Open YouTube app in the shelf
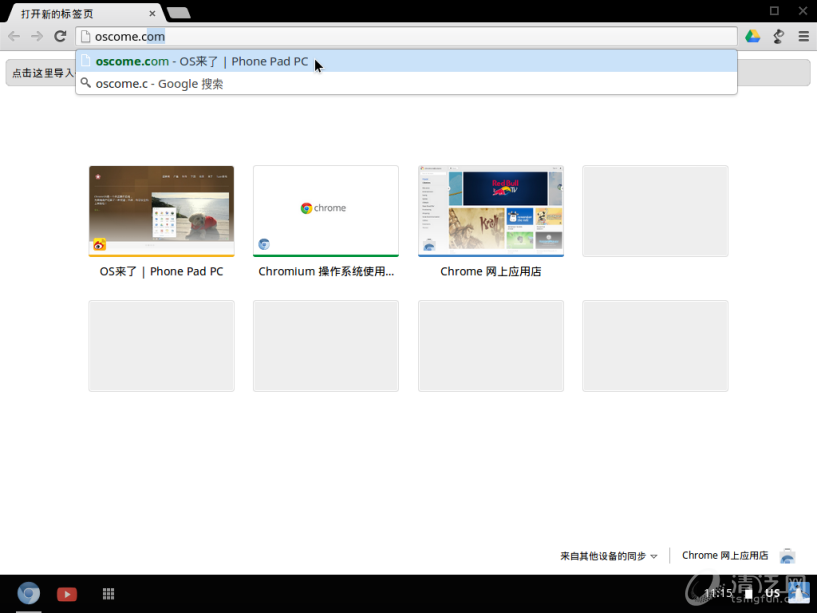This screenshot has height=613, width=817. click(67, 594)
